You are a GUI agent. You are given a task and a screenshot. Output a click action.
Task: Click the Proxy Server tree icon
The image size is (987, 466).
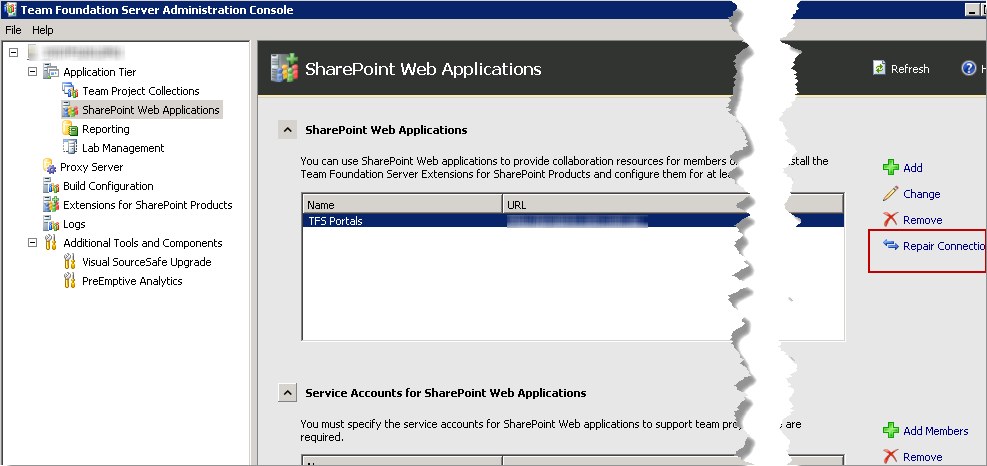[x=50, y=167]
